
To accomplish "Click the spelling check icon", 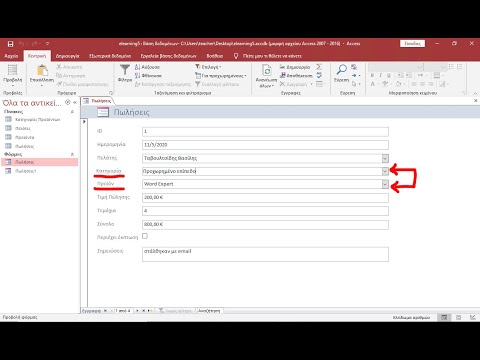I will [x=319, y=76].
